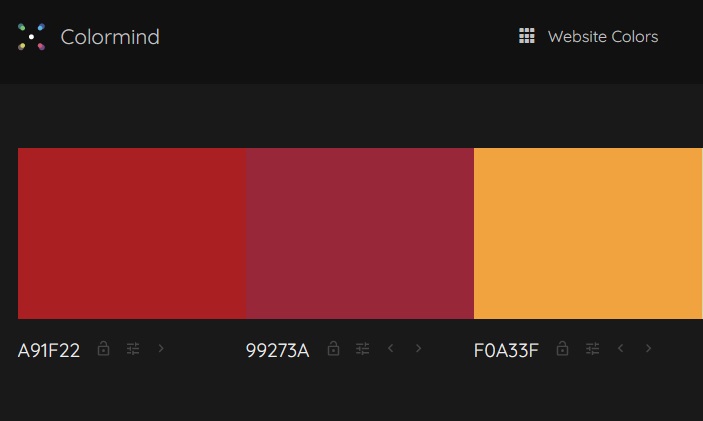Viewport: 703px width, 421px height.
Task: Select the maroon 99273A color swatch
Action: pos(360,234)
